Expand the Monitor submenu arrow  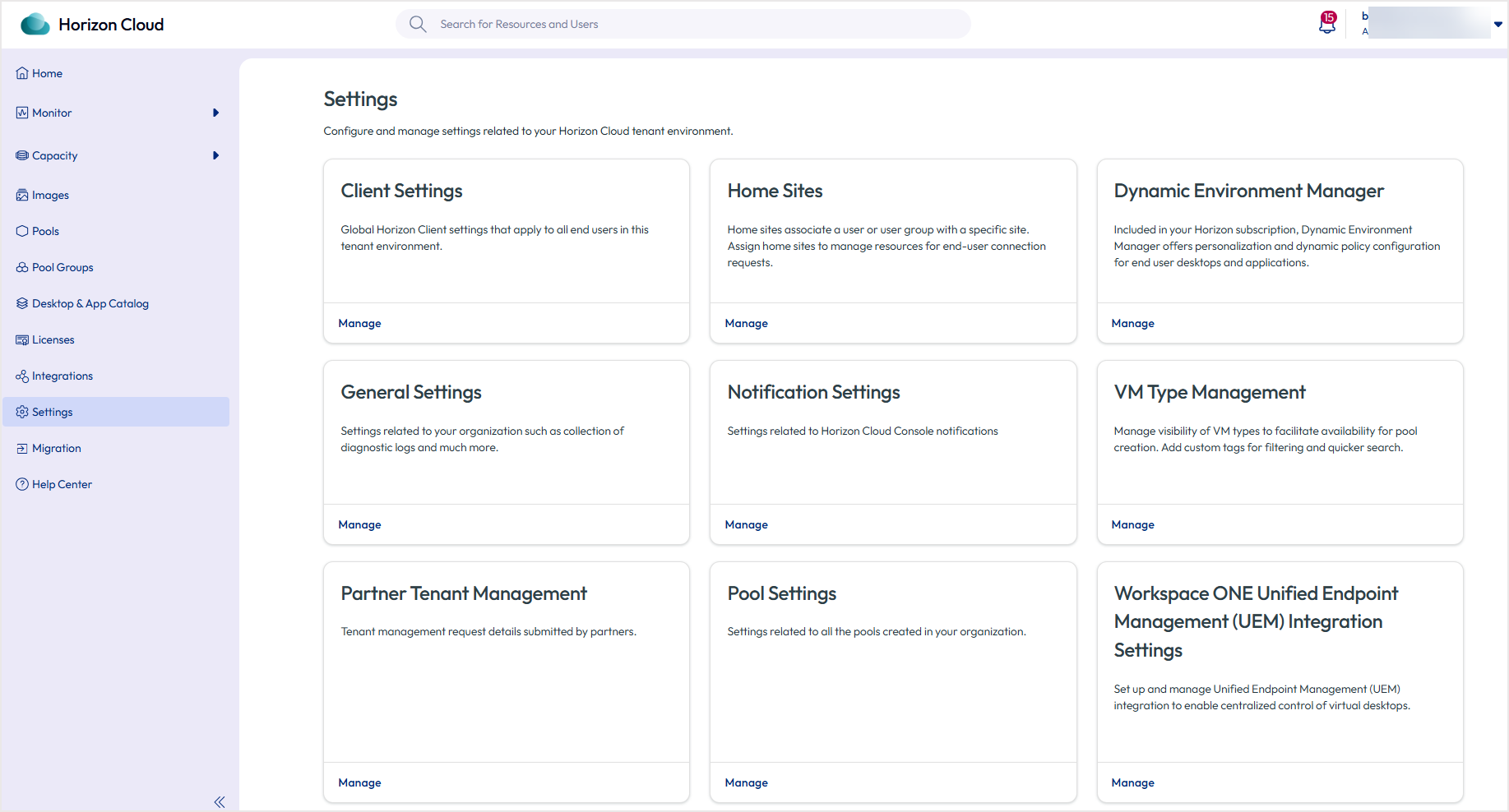click(215, 113)
